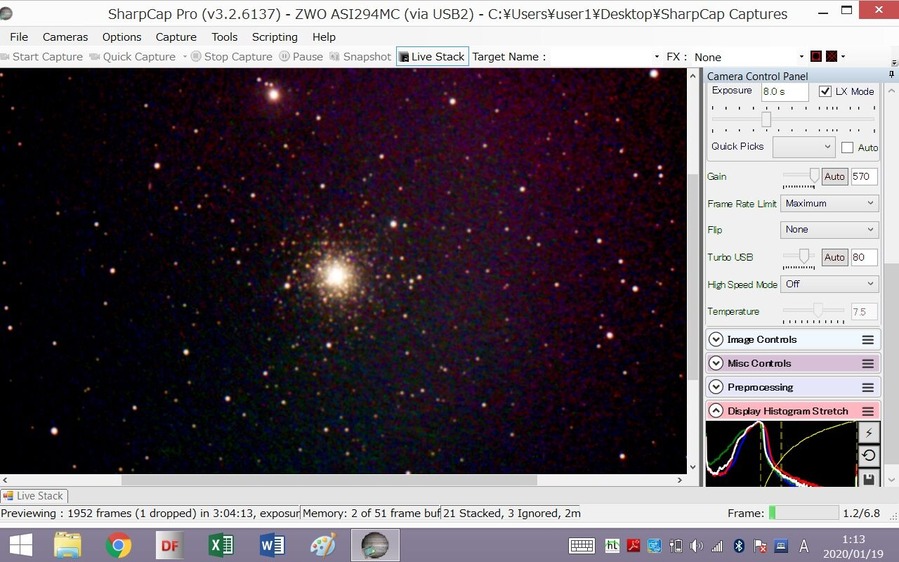The image size is (899, 562).
Task: Open the Frame Rate Limit dropdown
Action: [829, 203]
